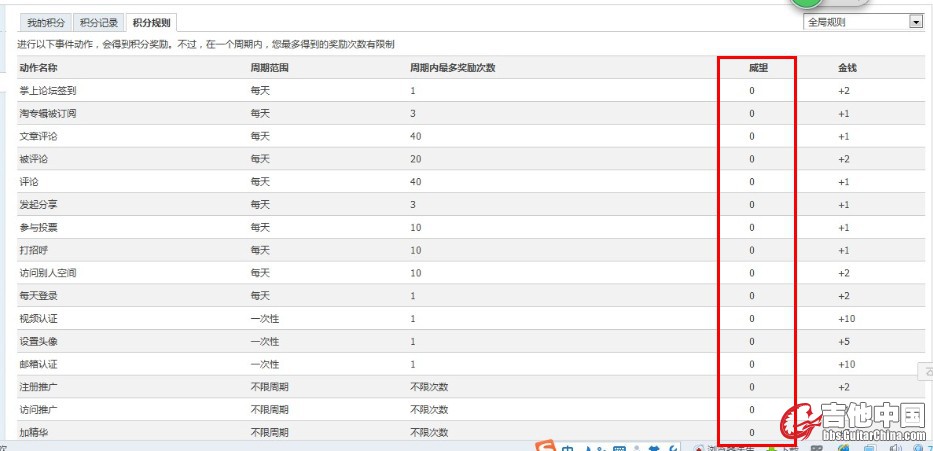
Task: Select the 视频认证 row name
Action: tap(38, 319)
